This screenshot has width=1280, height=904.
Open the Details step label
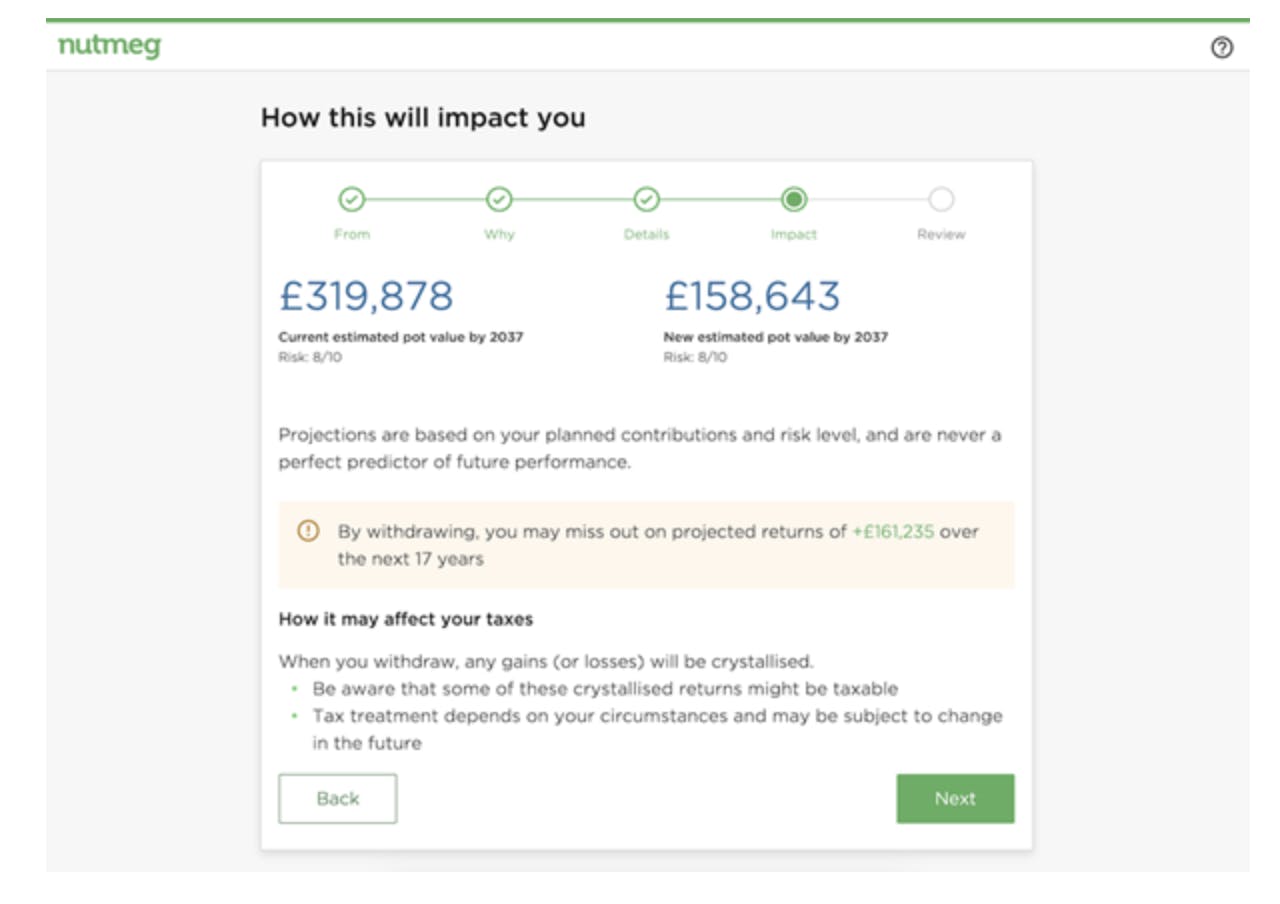[x=646, y=234]
